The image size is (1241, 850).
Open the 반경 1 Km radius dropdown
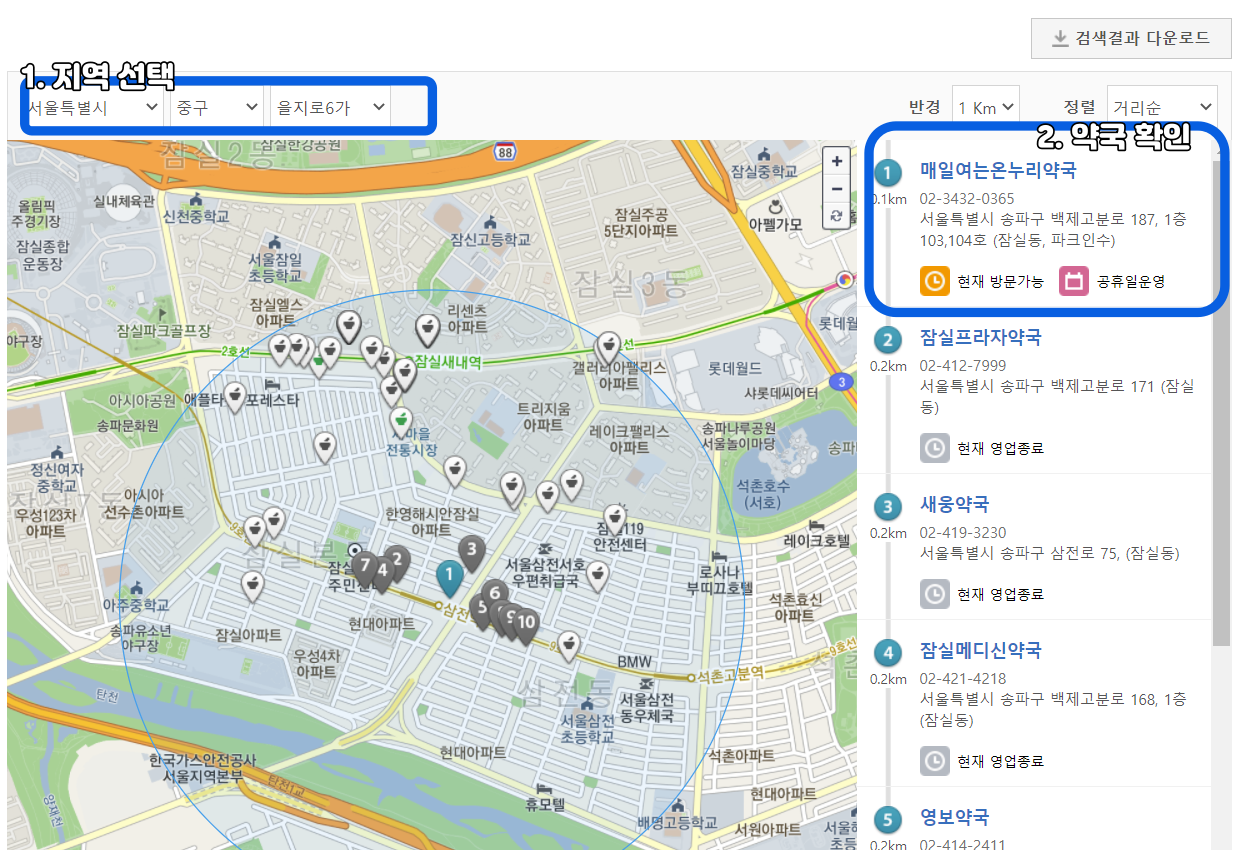985,106
